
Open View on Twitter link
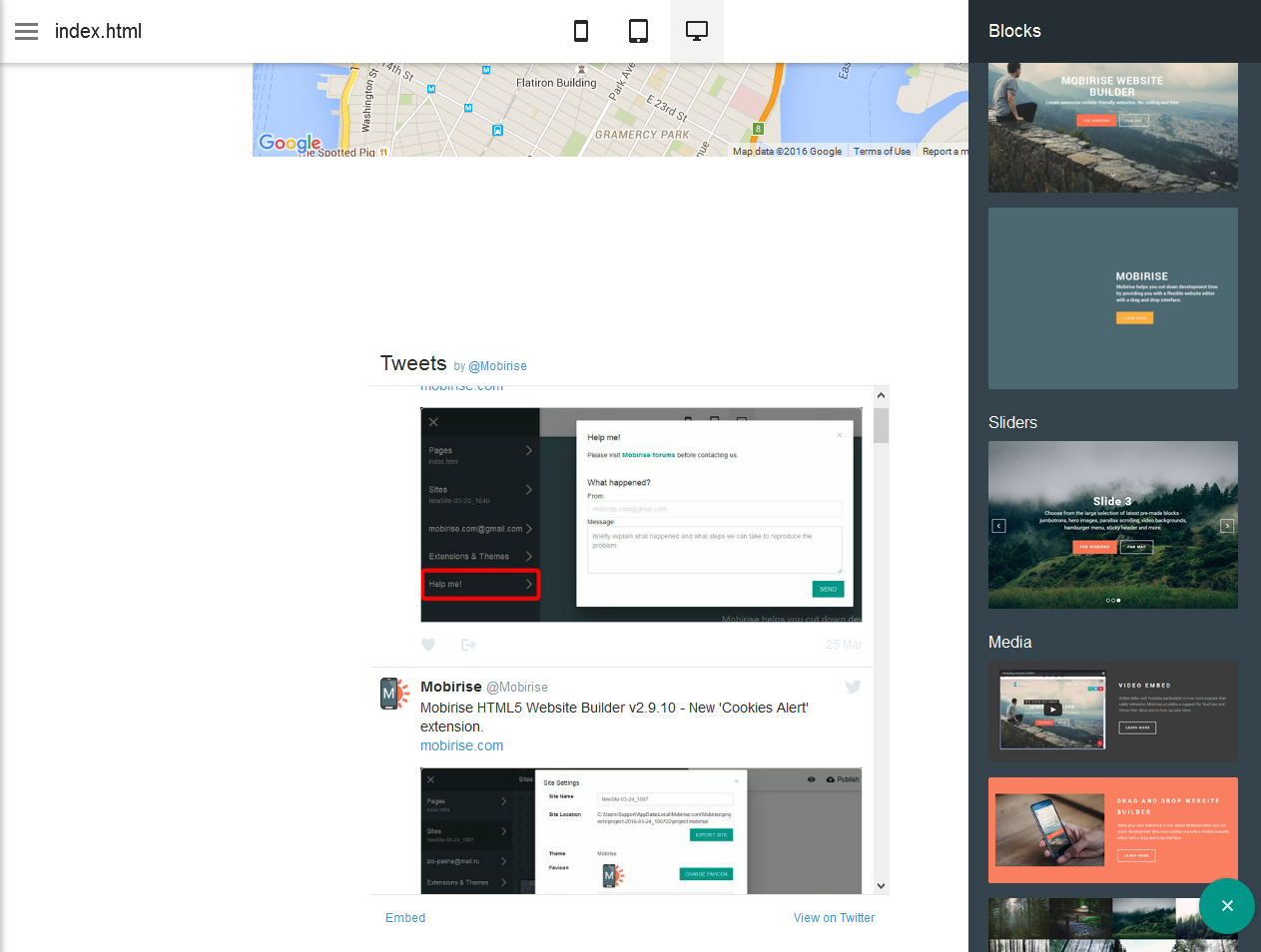[834, 918]
